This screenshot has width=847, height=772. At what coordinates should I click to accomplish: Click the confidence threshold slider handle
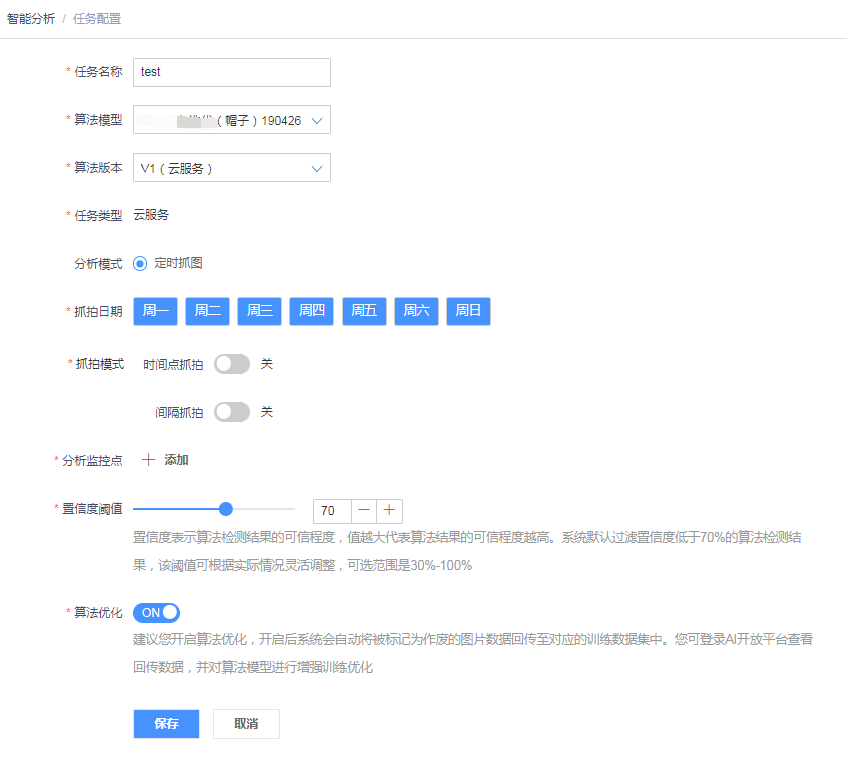click(226, 509)
